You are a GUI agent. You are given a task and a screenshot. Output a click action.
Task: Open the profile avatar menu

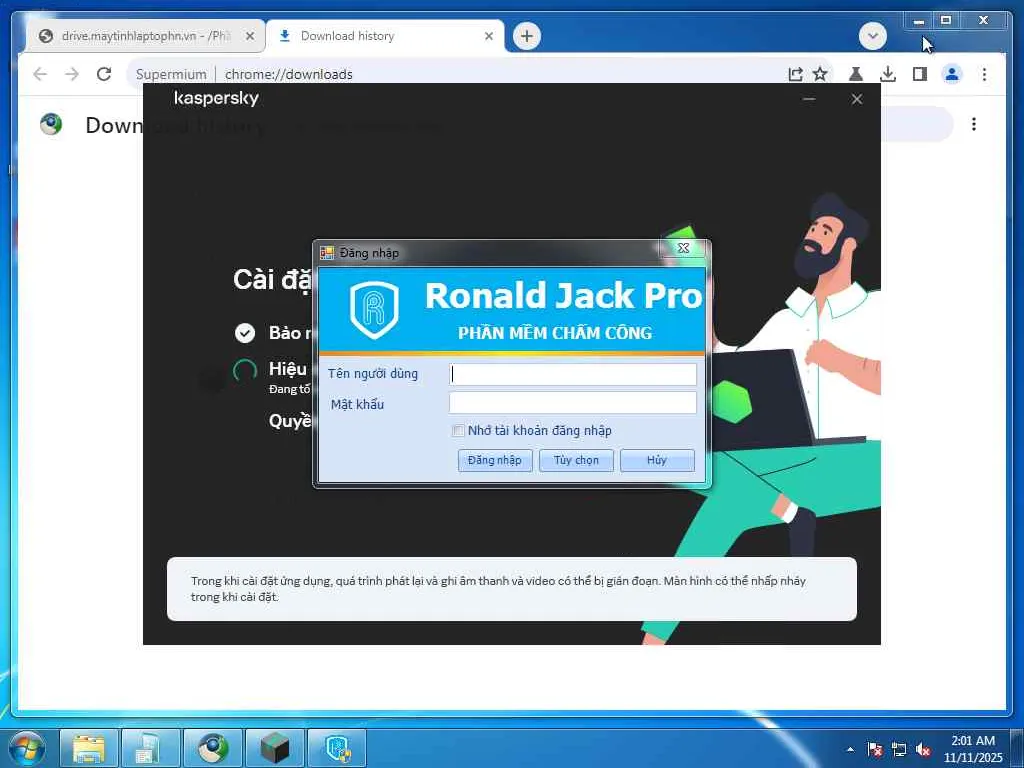(952, 74)
